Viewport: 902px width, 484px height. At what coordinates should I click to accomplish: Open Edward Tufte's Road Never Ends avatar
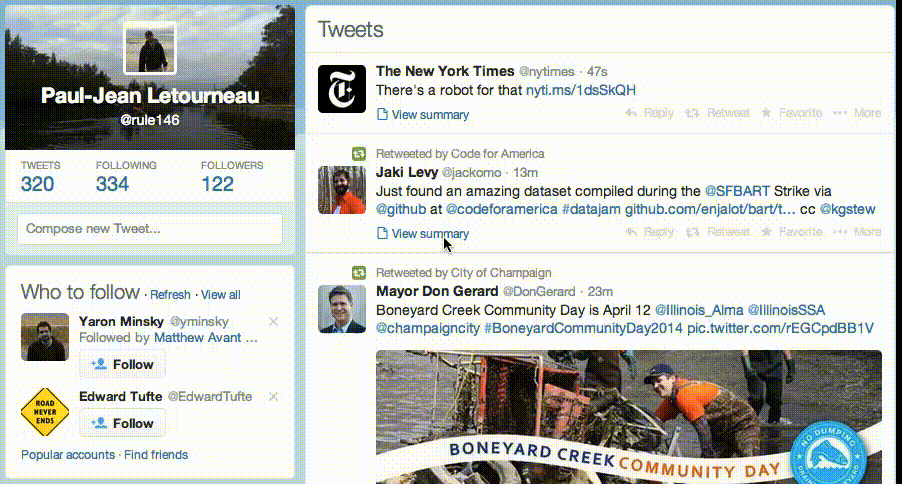[x=45, y=411]
